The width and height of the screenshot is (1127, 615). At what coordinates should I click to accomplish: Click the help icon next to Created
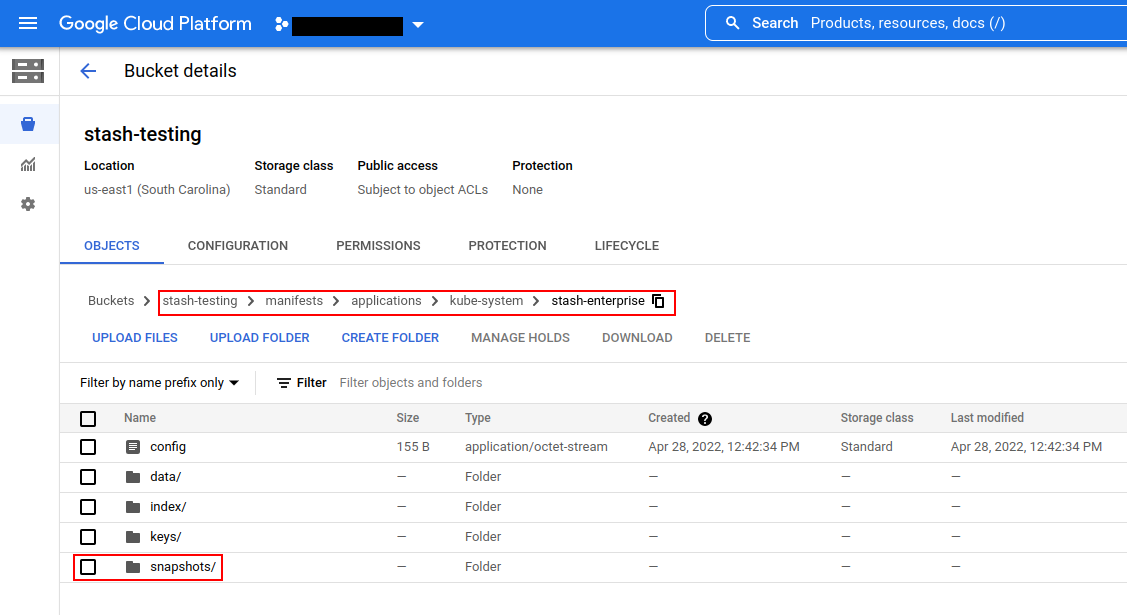[705, 419]
